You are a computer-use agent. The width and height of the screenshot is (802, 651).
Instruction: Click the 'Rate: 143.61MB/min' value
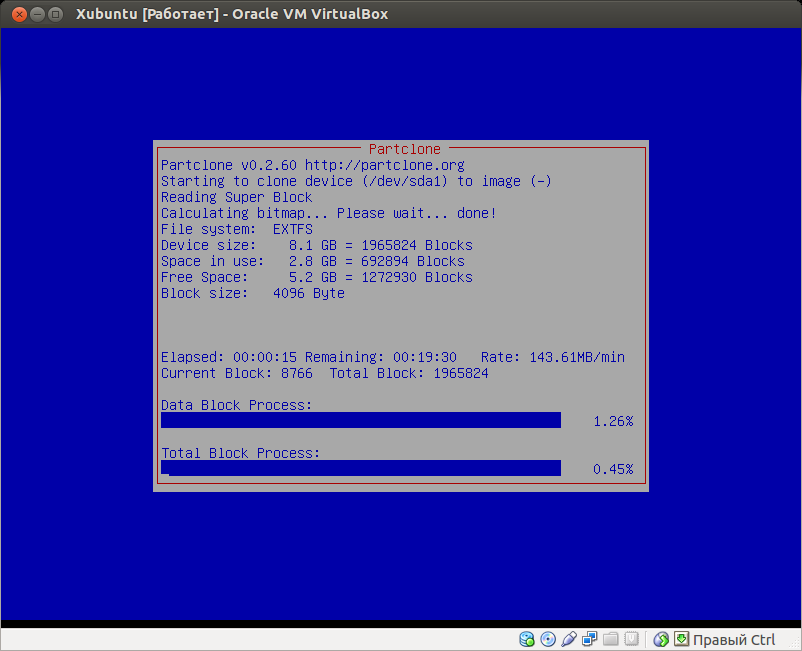[552, 357]
